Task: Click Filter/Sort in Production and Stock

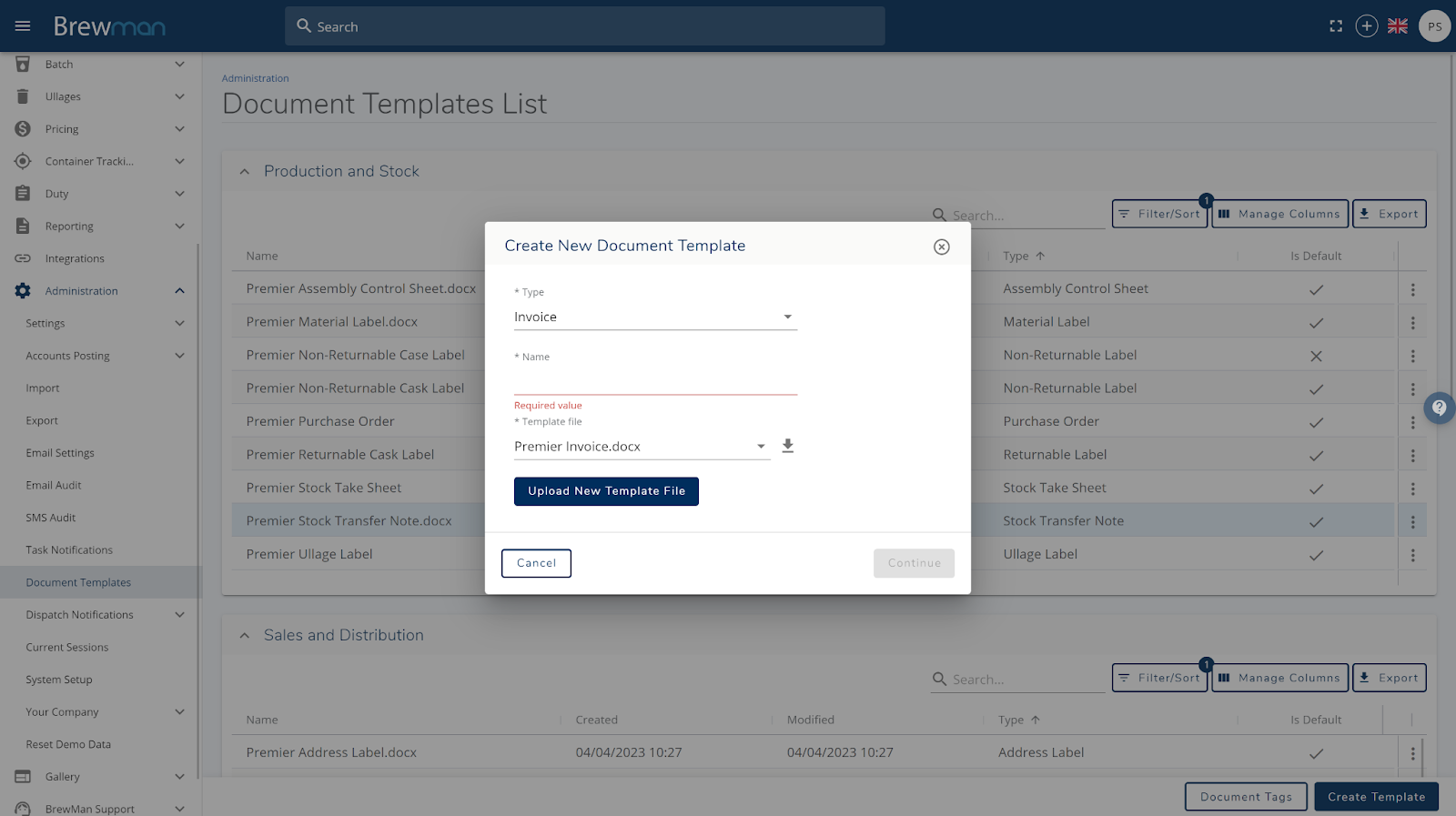Action: (1159, 214)
